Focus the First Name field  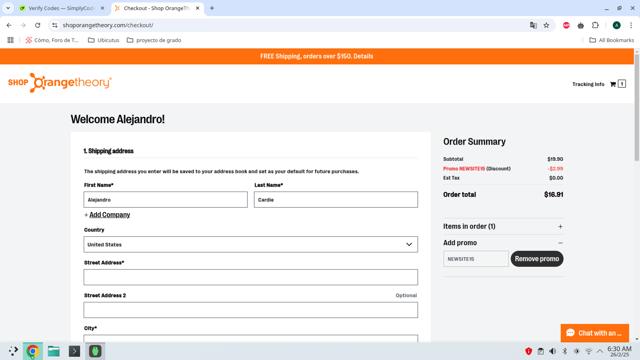point(165,200)
